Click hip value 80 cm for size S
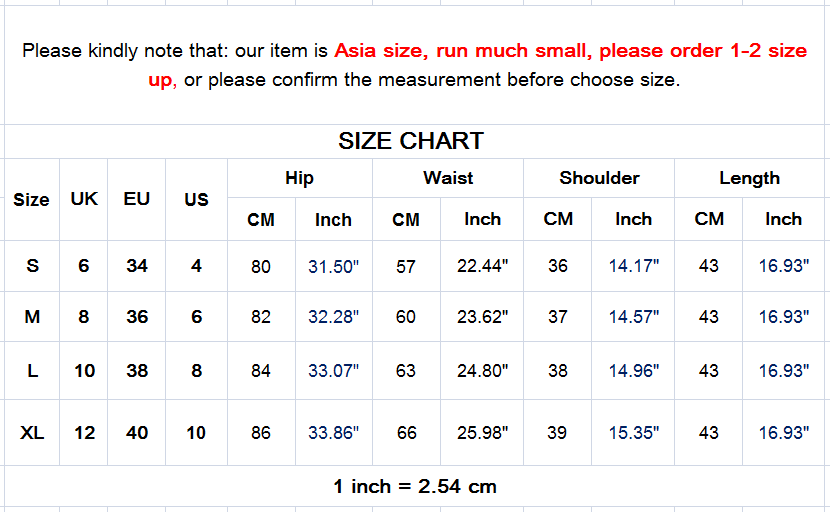 click(x=261, y=266)
